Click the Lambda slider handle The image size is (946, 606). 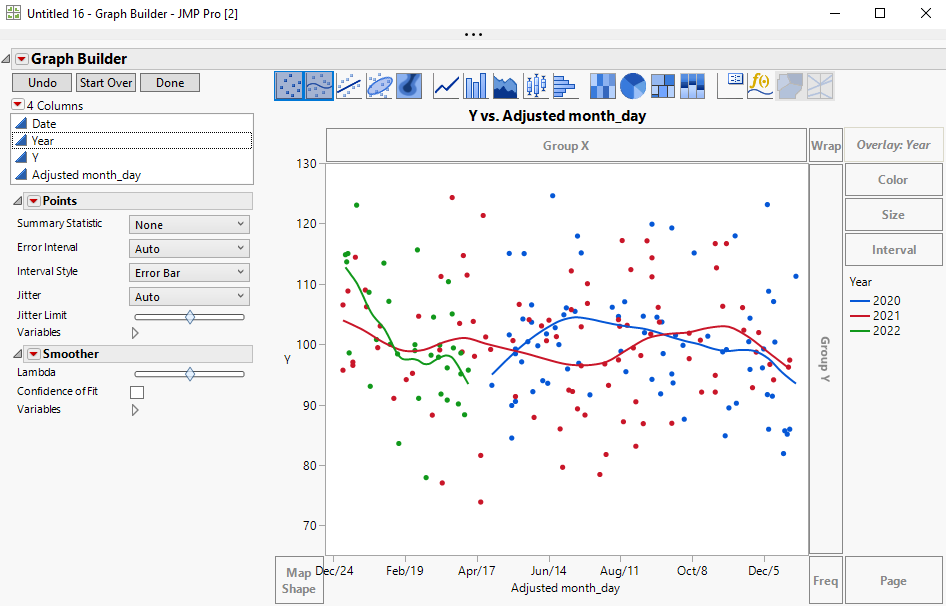190,374
